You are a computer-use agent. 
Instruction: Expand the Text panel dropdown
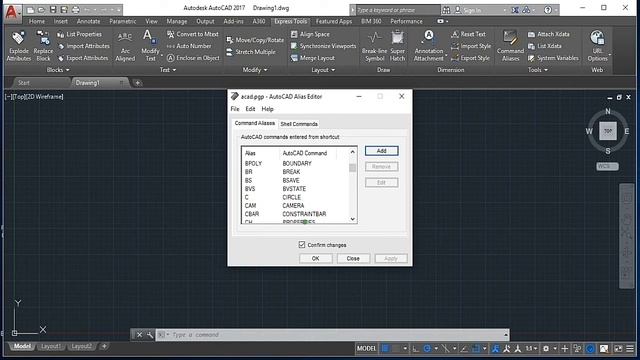[168, 70]
